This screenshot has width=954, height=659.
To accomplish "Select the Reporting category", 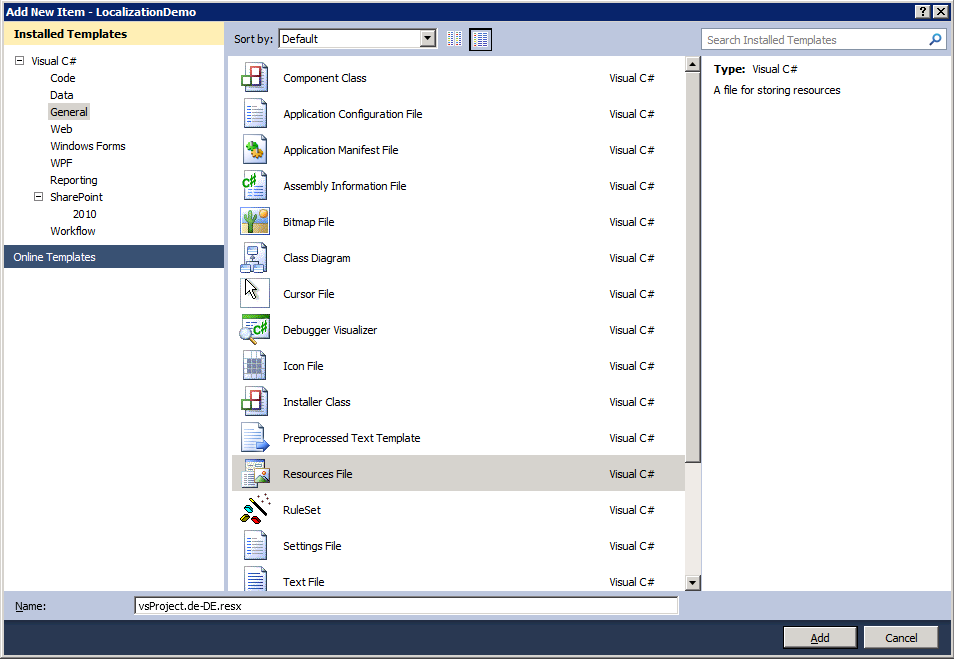I will tap(74, 180).
